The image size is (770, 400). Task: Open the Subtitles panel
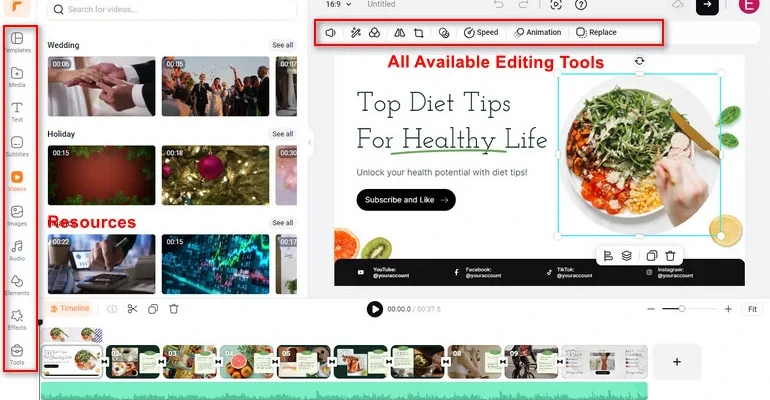click(17, 146)
